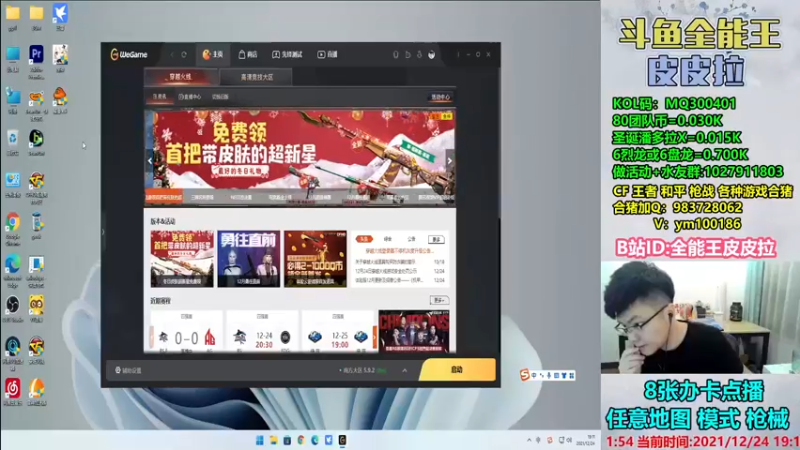Select the 高清竞技大区 game tab
The width and height of the screenshot is (800, 450).
tap(257, 77)
